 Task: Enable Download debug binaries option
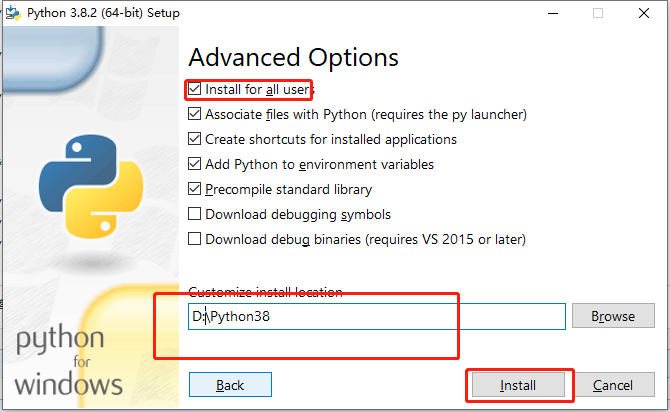tap(194, 238)
